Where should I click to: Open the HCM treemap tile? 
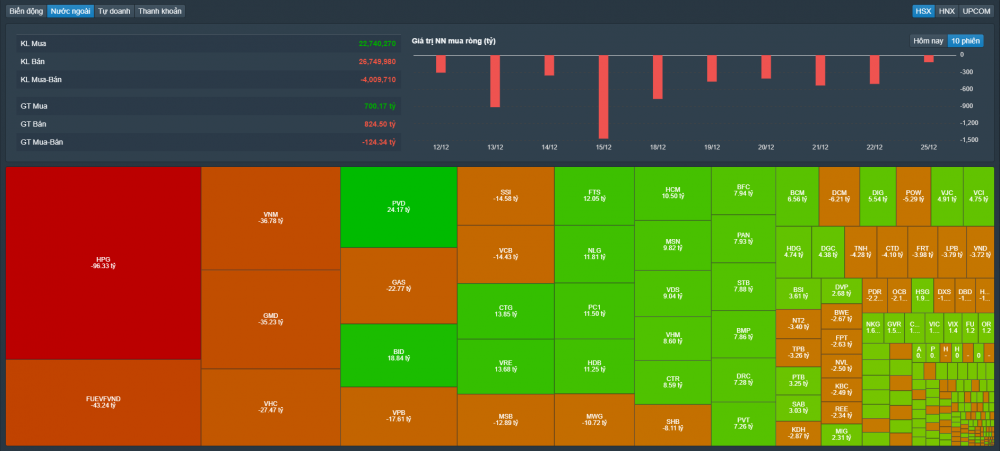[x=673, y=194]
